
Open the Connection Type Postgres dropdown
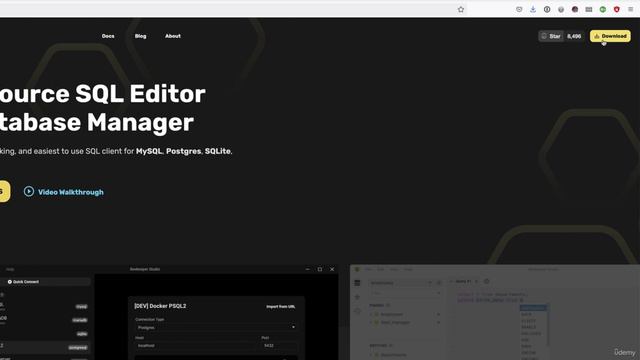[216, 327]
